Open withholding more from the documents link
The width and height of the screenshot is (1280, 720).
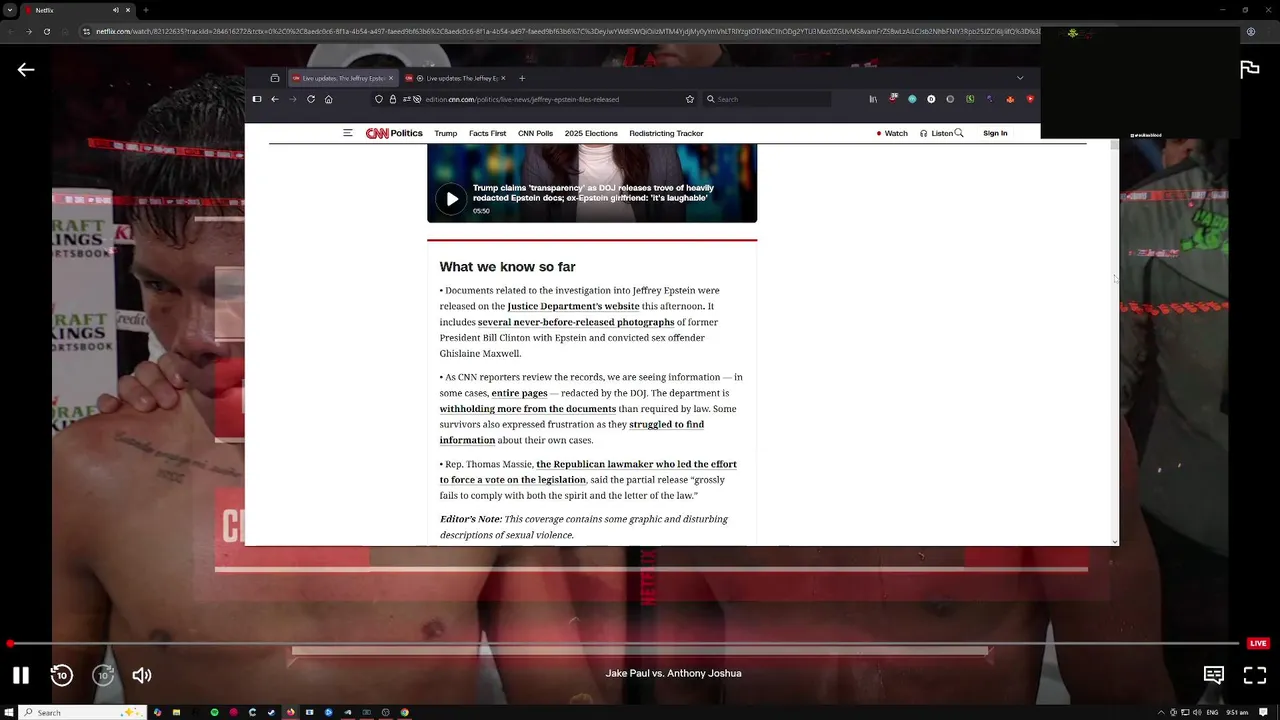click(528, 409)
